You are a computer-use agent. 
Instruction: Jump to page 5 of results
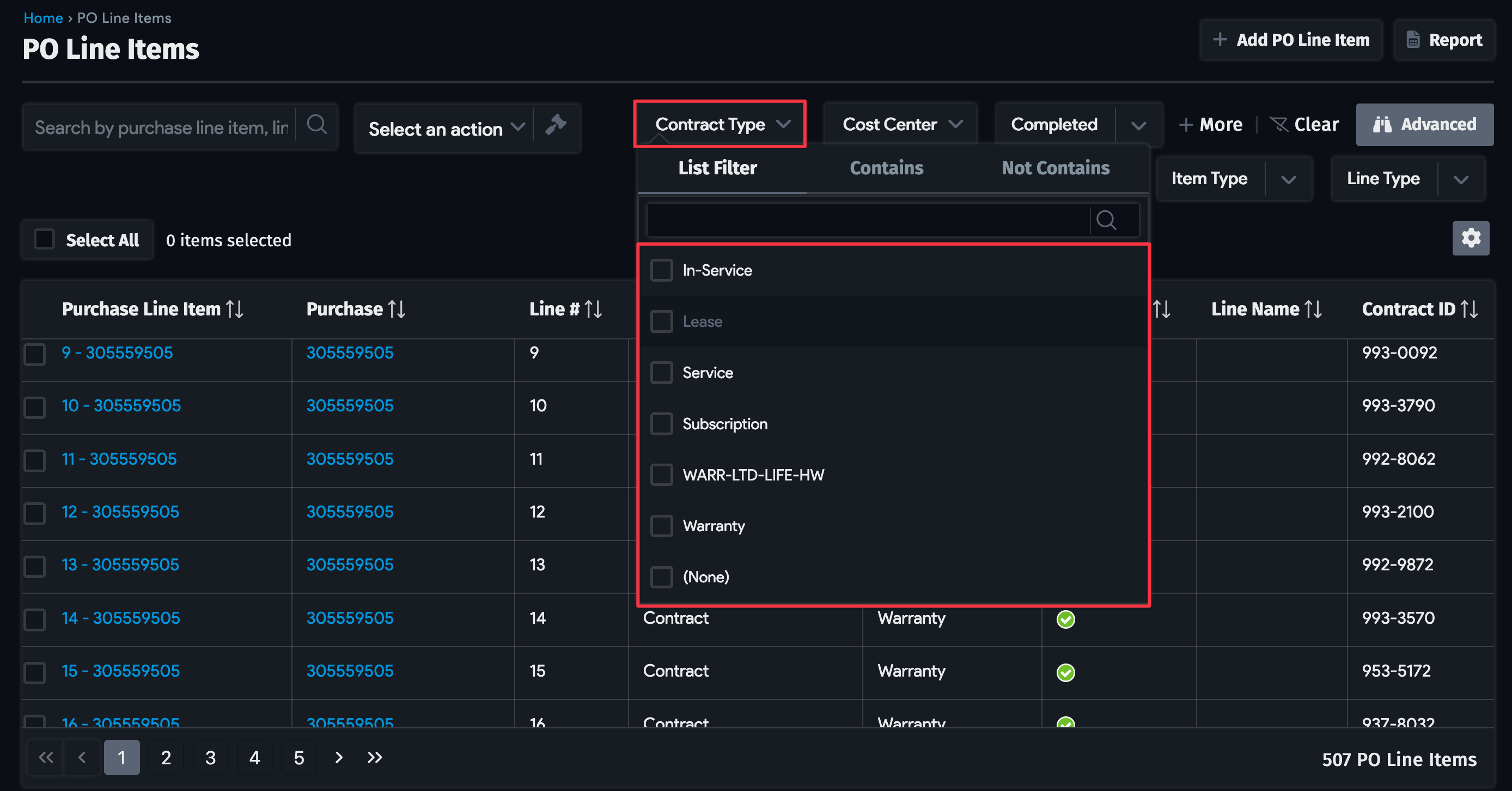[299, 758]
